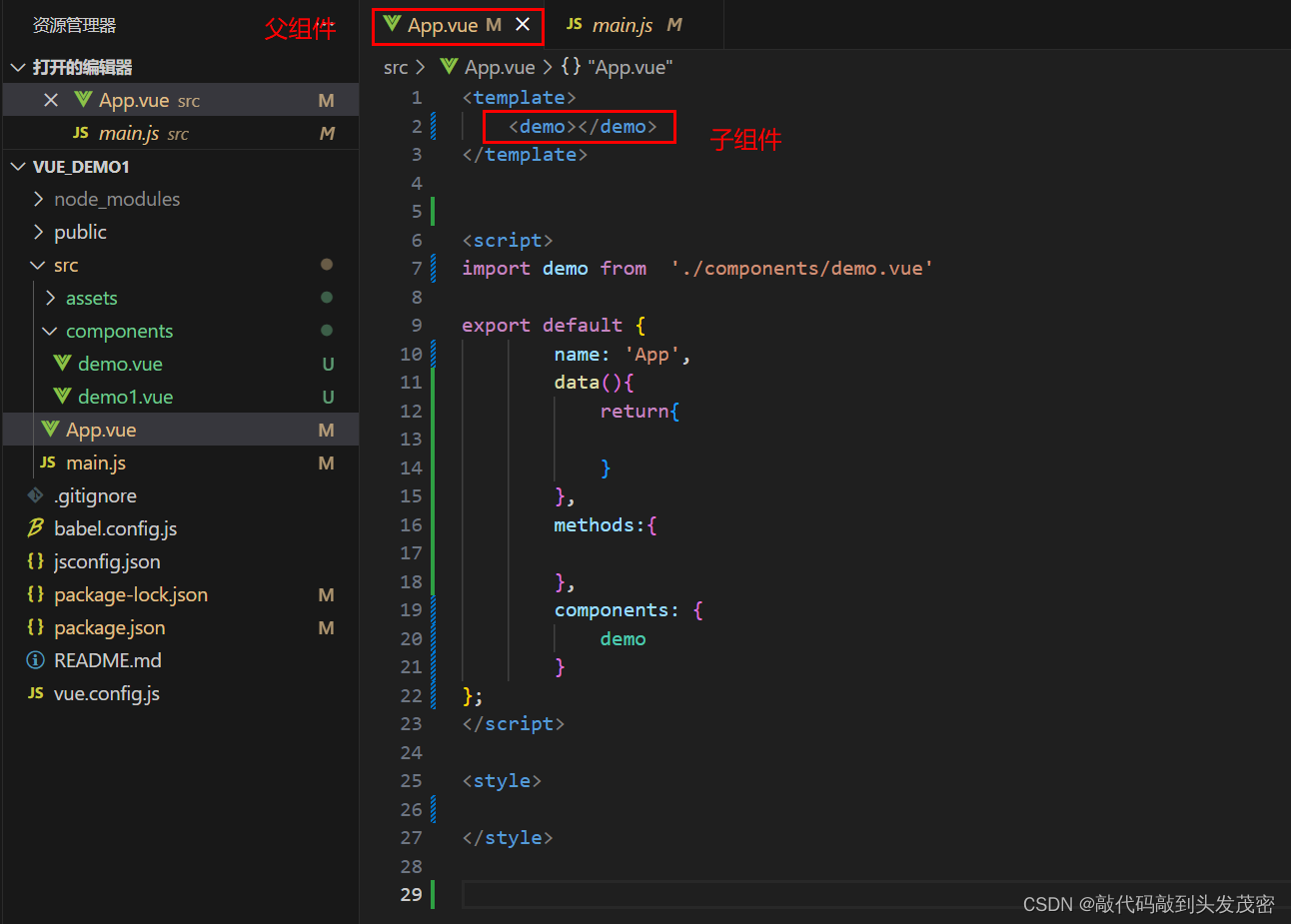Click git icon beside .gitignore
This screenshot has height=924, width=1291.
[x=36, y=494]
